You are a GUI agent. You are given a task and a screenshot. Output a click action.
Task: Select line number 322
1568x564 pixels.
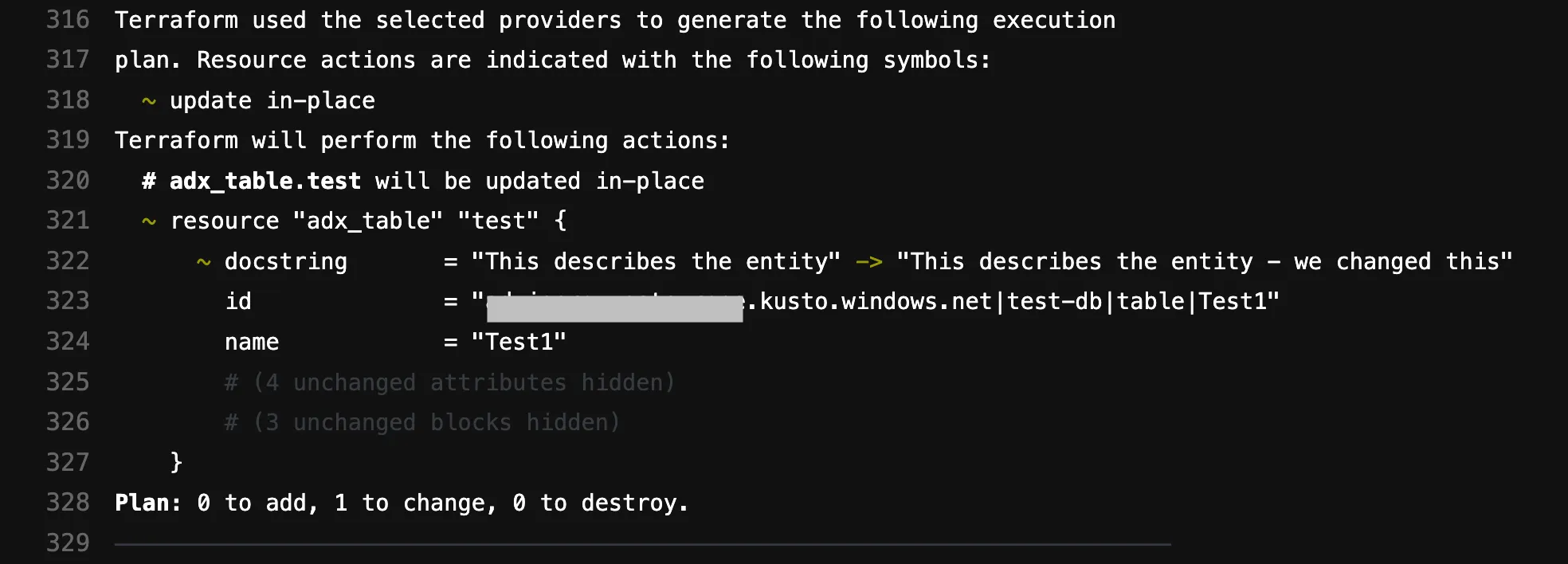(x=68, y=261)
